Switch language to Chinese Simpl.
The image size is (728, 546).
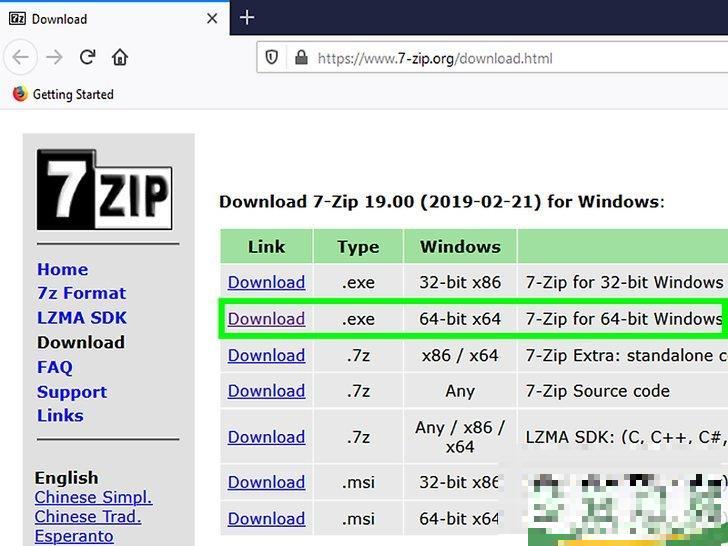[x=93, y=497]
